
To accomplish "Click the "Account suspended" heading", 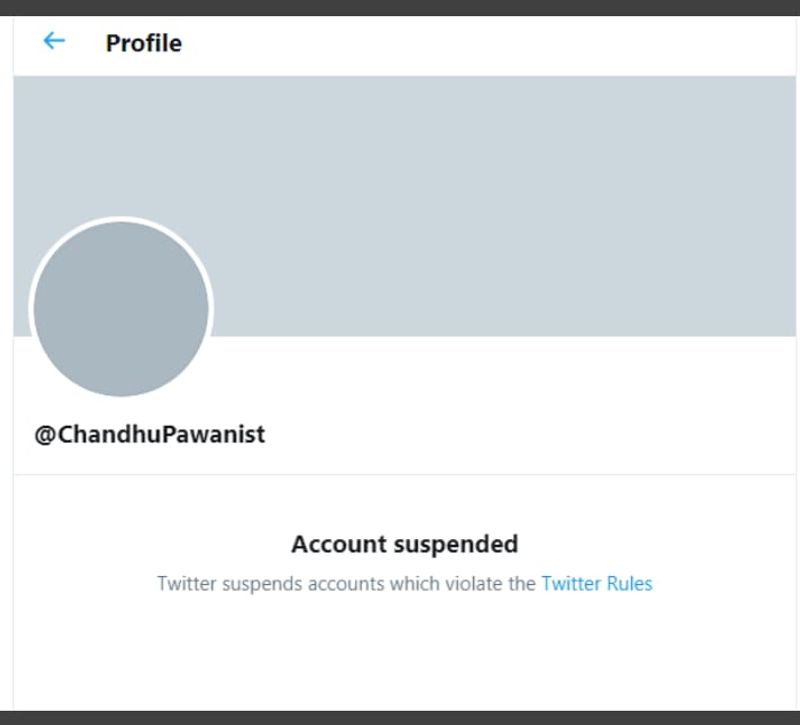I will [404, 544].
